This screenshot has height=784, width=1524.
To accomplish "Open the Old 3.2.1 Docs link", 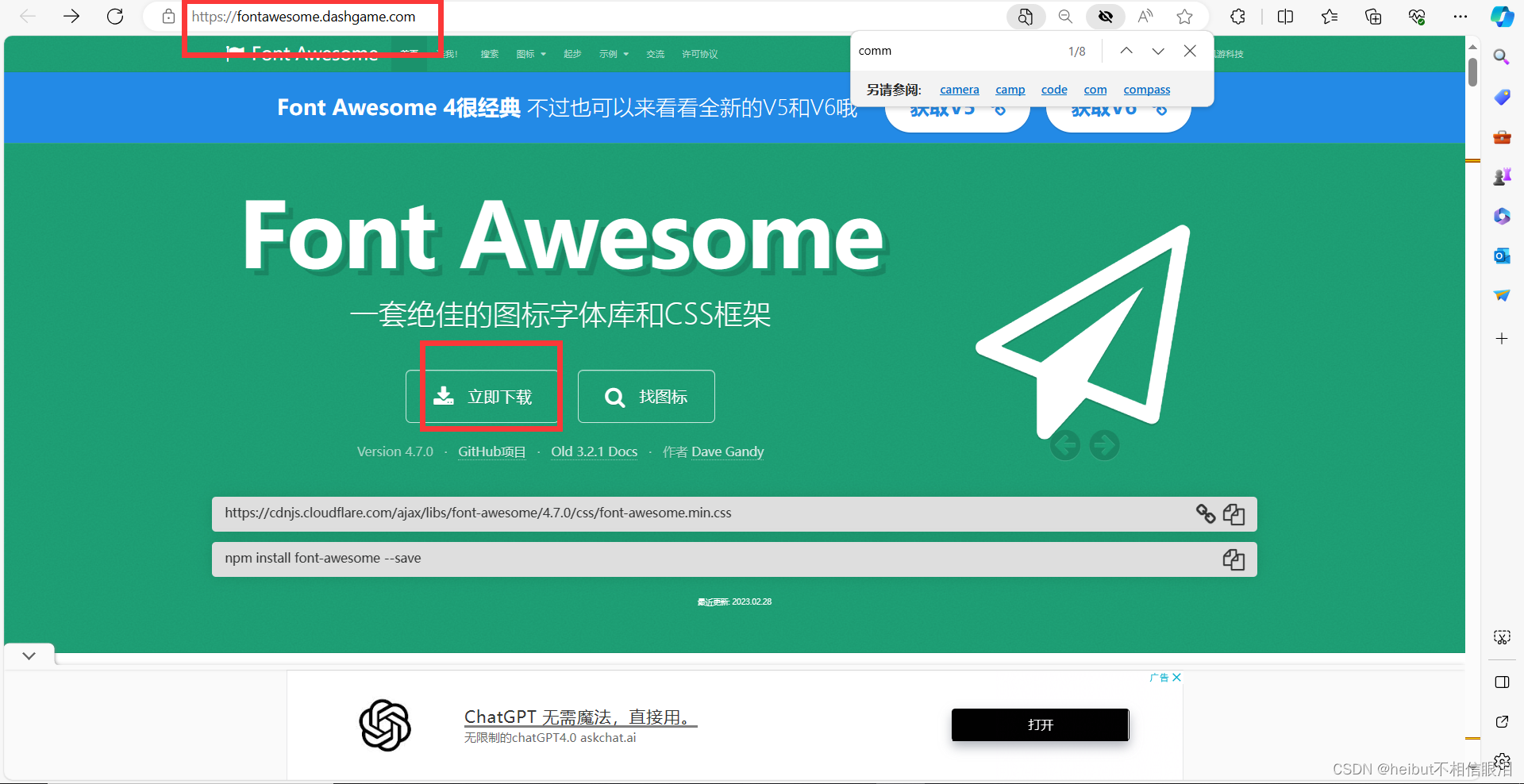I will pyautogui.click(x=594, y=452).
